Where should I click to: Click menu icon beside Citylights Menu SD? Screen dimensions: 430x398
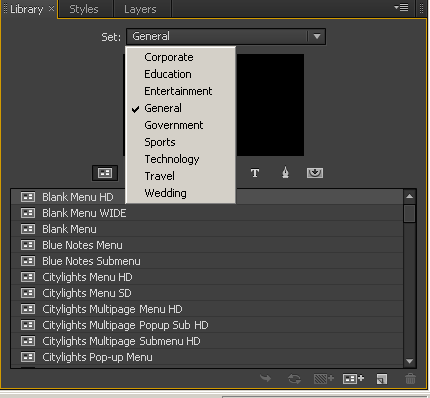click(x=28, y=293)
